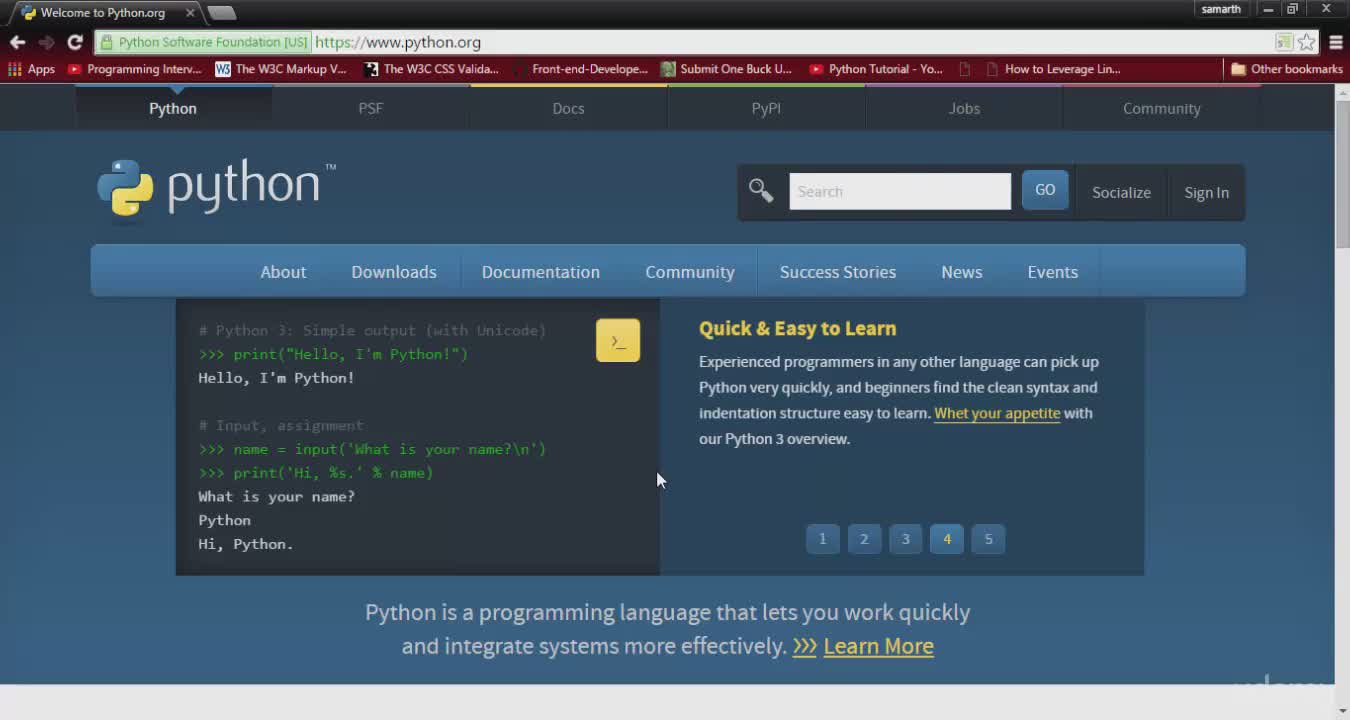Open The W3C CSS Valida... bookmark
The width and height of the screenshot is (1350, 720).
(x=431, y=69)
